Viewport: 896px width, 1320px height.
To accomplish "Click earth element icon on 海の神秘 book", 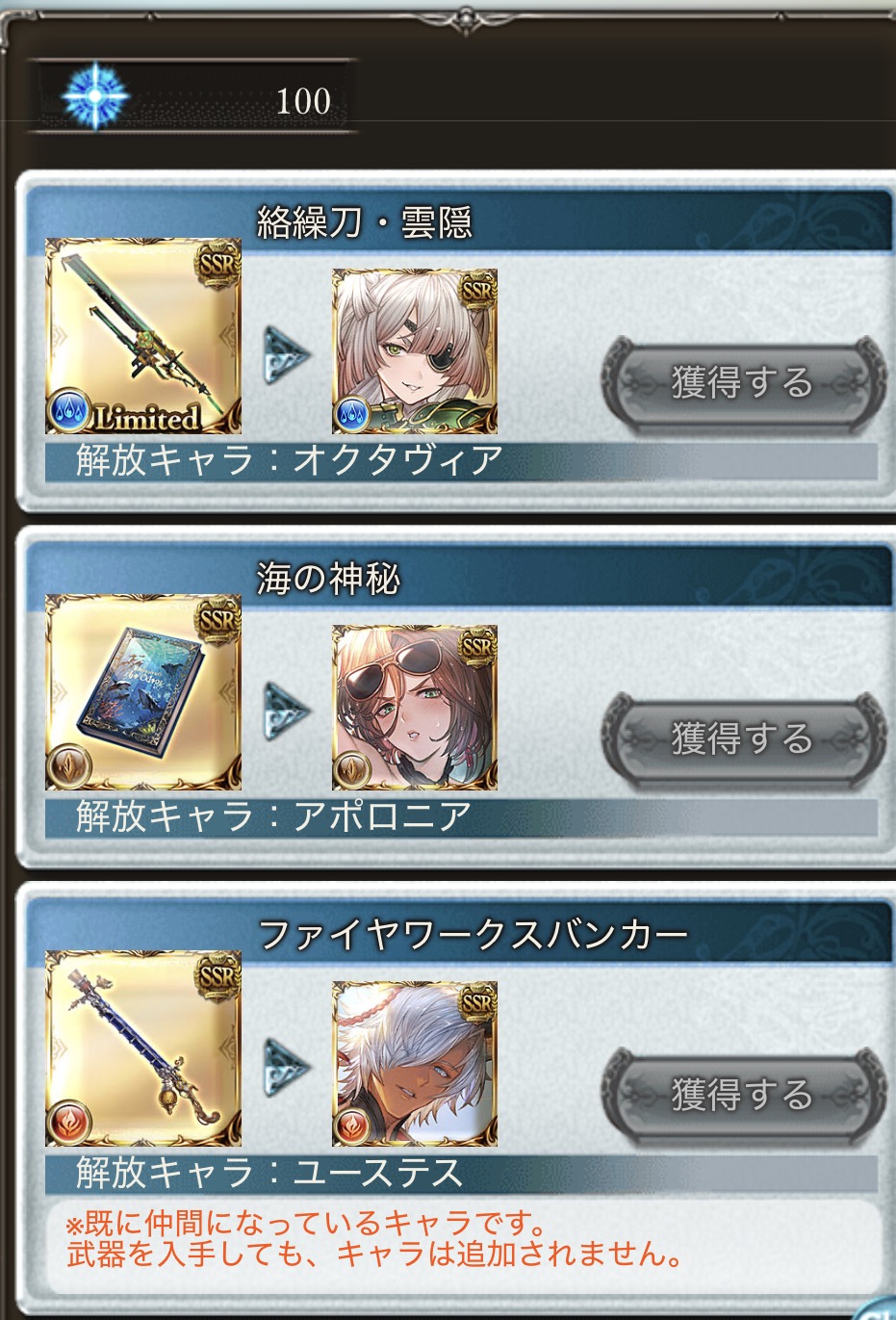I will (x=69, y=768).
